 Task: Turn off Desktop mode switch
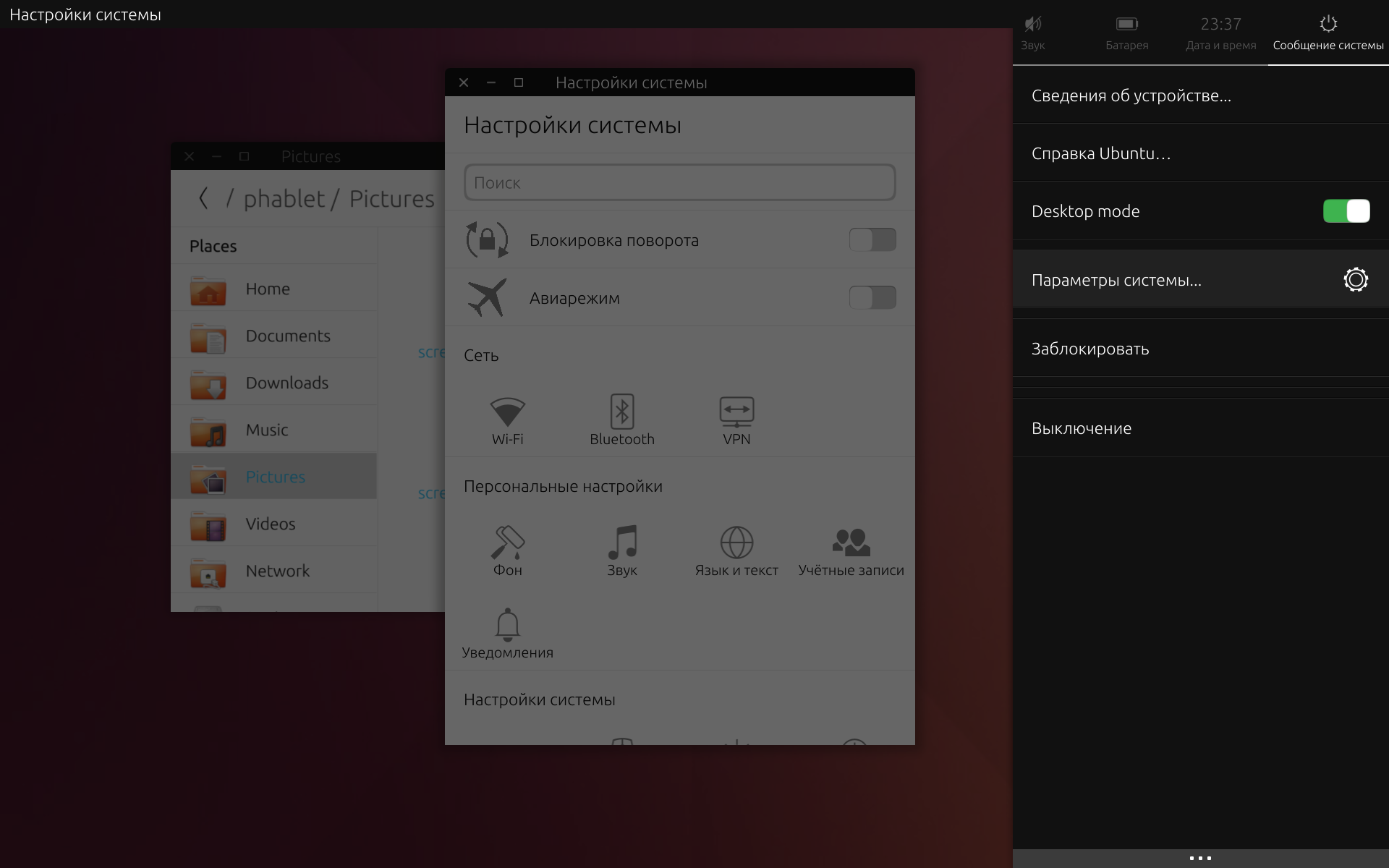click(x=1346, y=211)
